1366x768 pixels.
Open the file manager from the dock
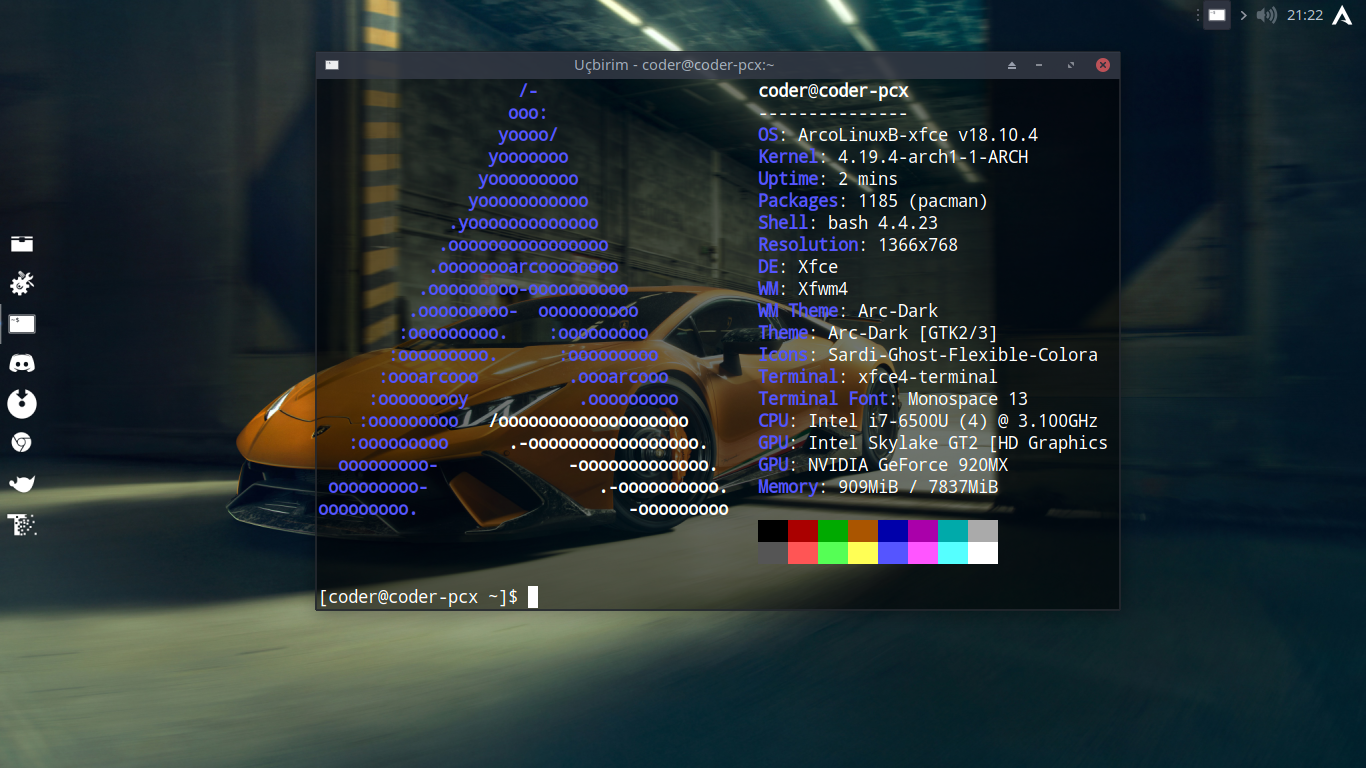tap(22, 243)
